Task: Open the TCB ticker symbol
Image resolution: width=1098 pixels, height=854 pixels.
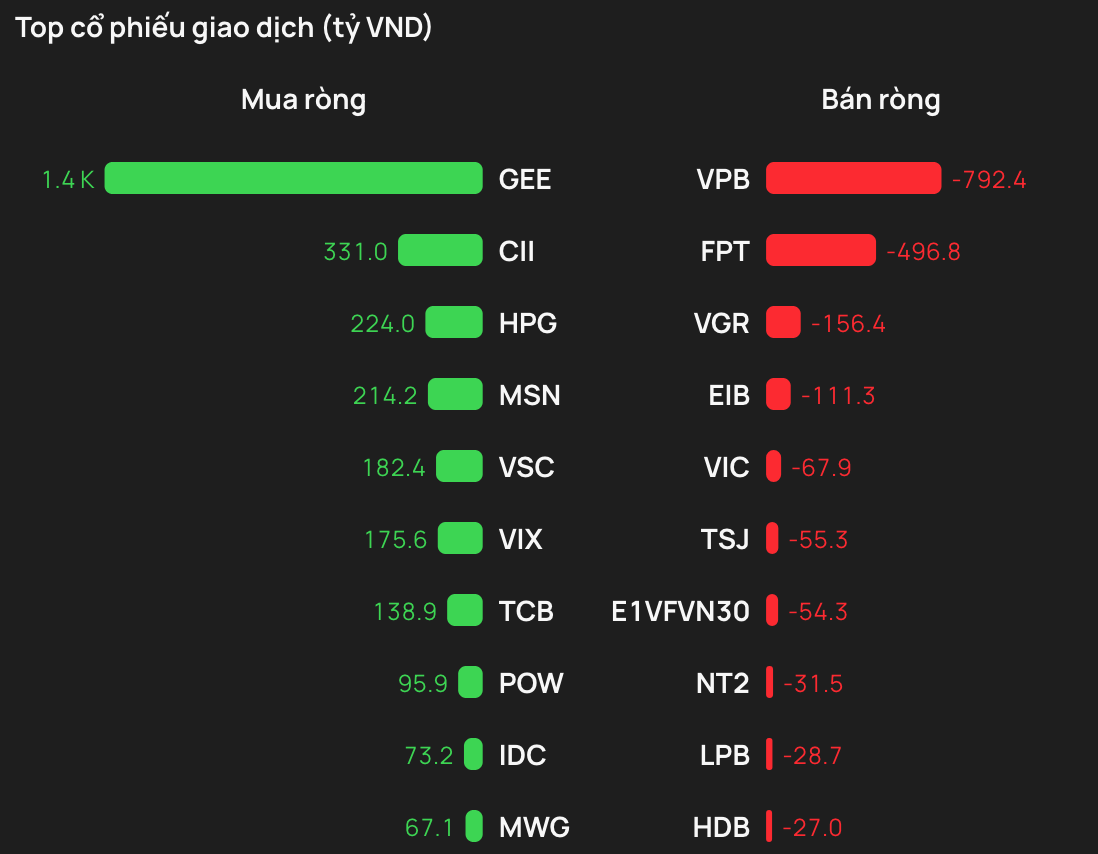Action: tap(526, 611)
